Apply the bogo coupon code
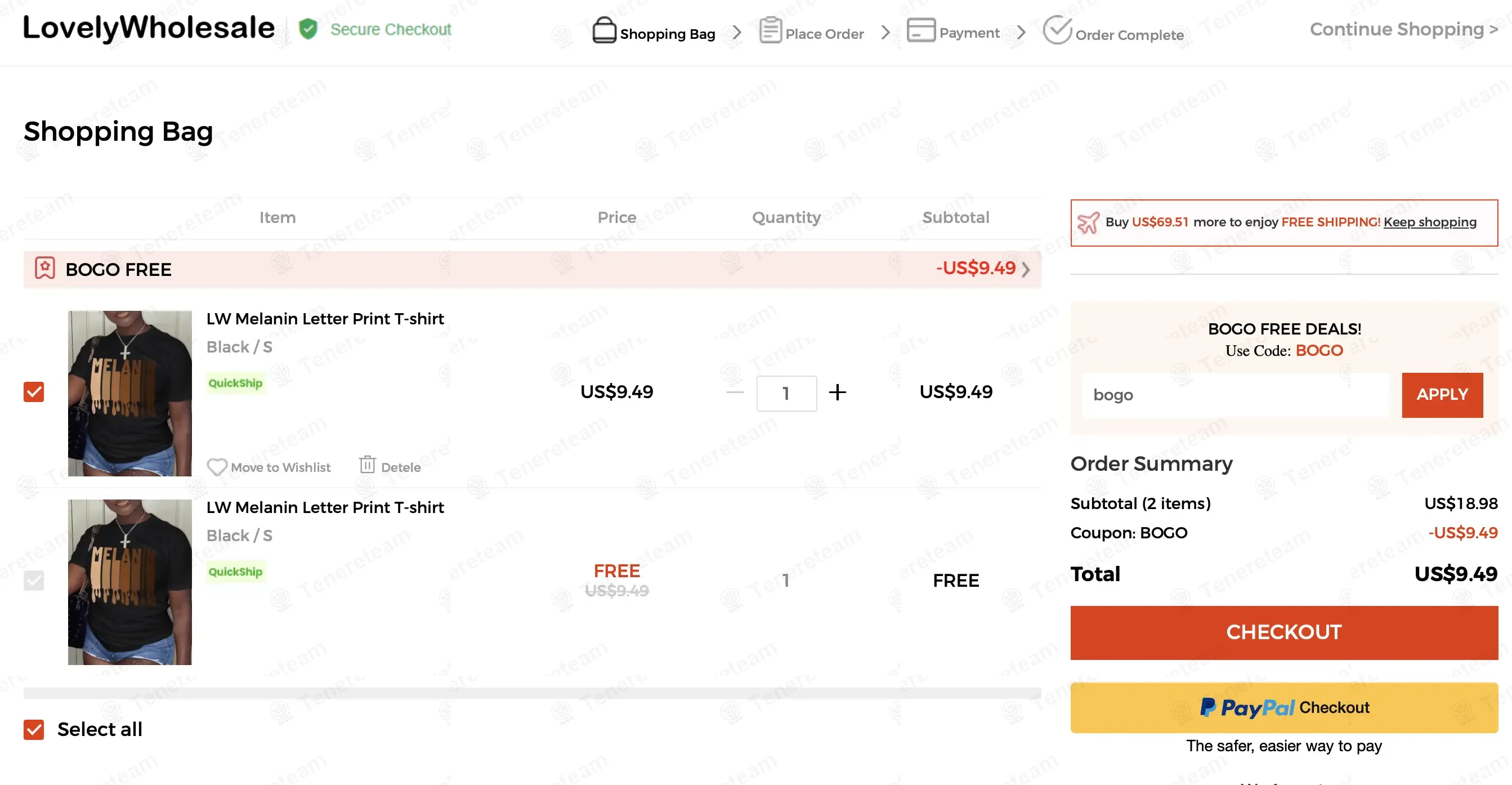The height and width of the screenshot is (785, 1512). coord(1442,395)
